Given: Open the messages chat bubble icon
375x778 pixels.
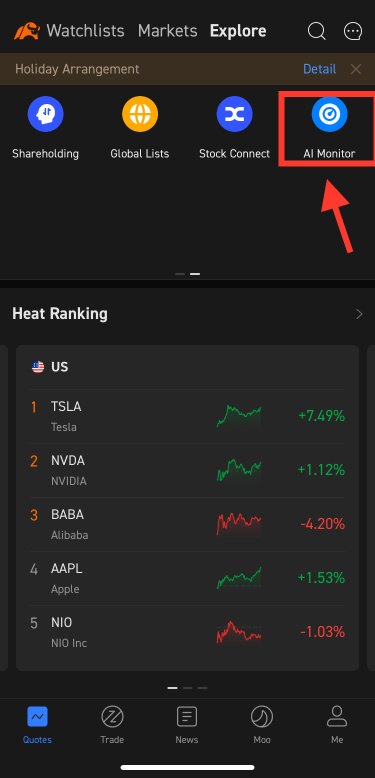Looking at the screenshot, I should coord(353,31).
